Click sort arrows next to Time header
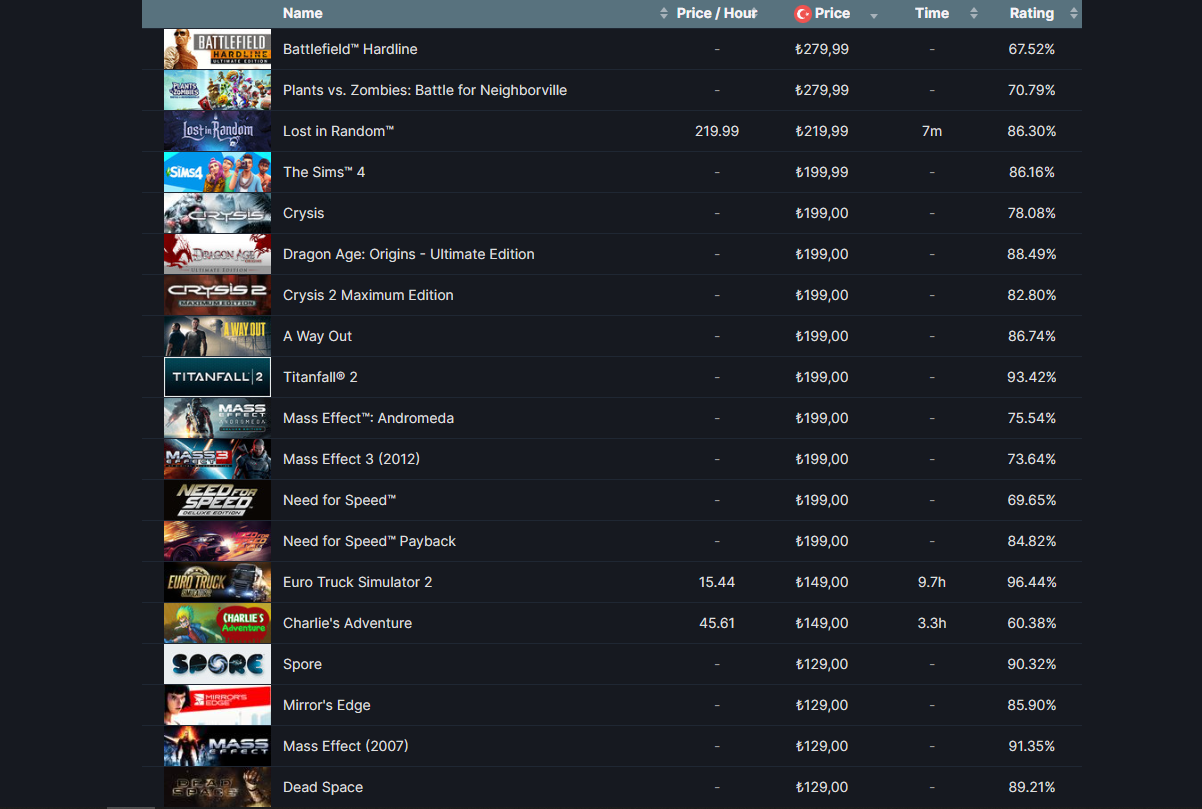The height and width of the screenshot is (809, 1202). point(974,14)
